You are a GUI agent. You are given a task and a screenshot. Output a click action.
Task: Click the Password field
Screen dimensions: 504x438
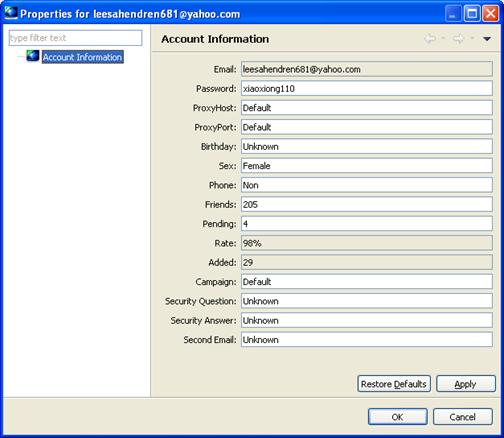click(x=367, y=89)
